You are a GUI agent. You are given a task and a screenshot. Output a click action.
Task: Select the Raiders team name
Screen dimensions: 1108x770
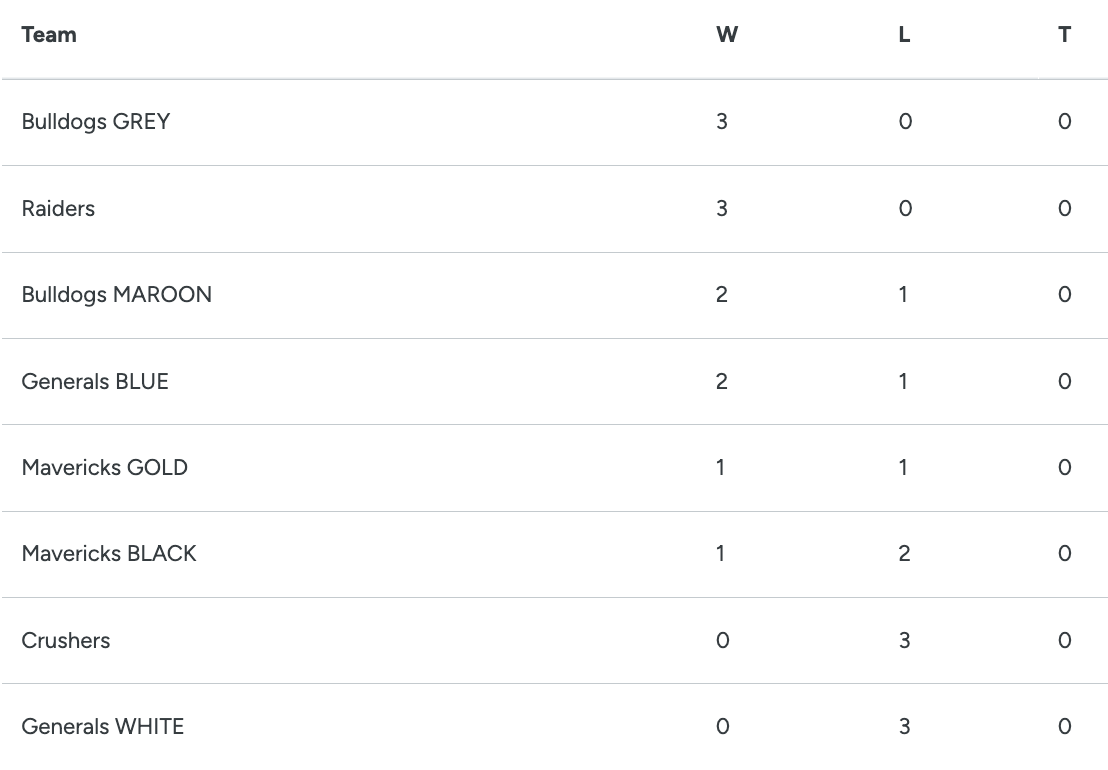58,208
